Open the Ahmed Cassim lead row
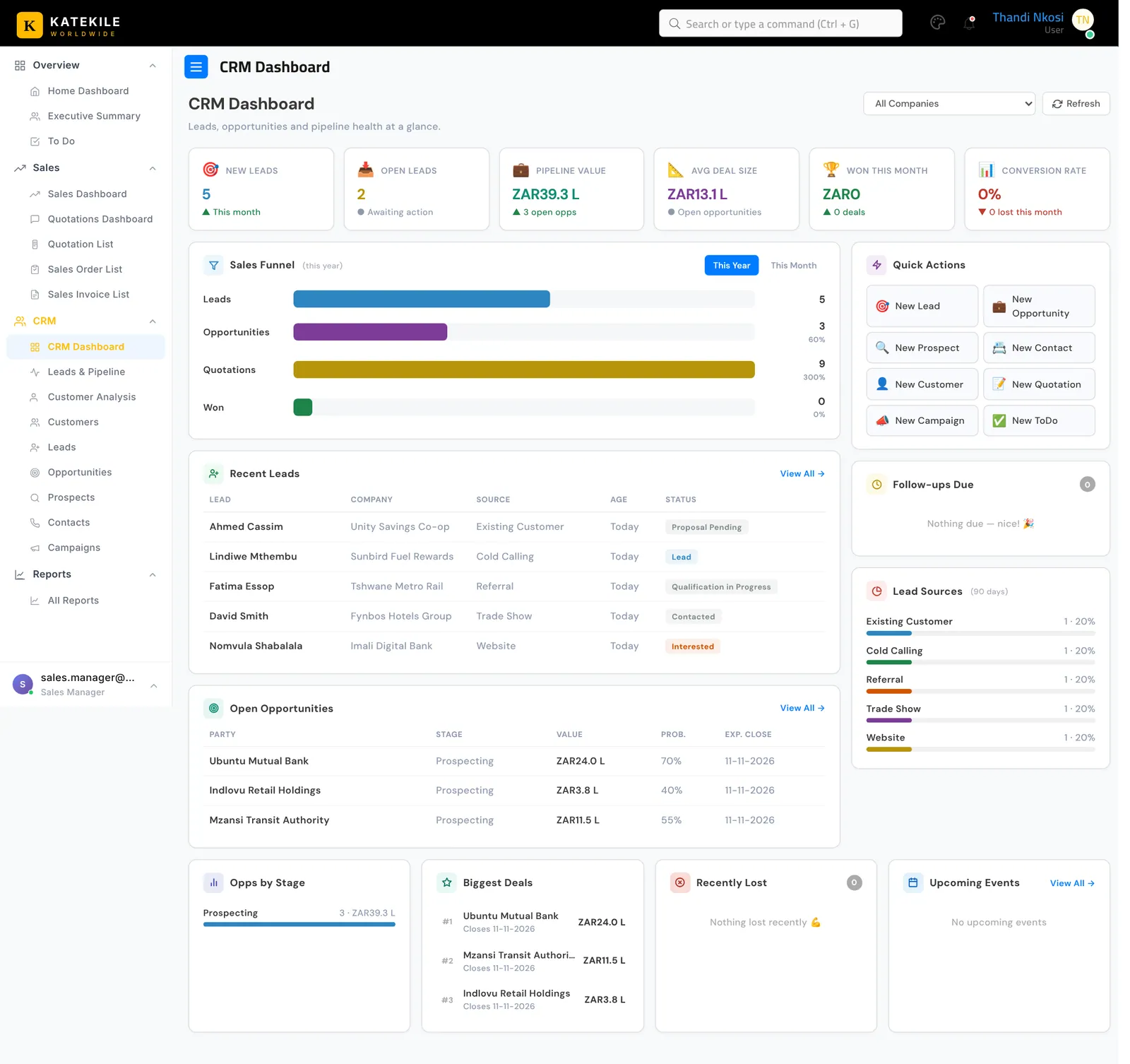1130x1064 pixels. (514, 527)
